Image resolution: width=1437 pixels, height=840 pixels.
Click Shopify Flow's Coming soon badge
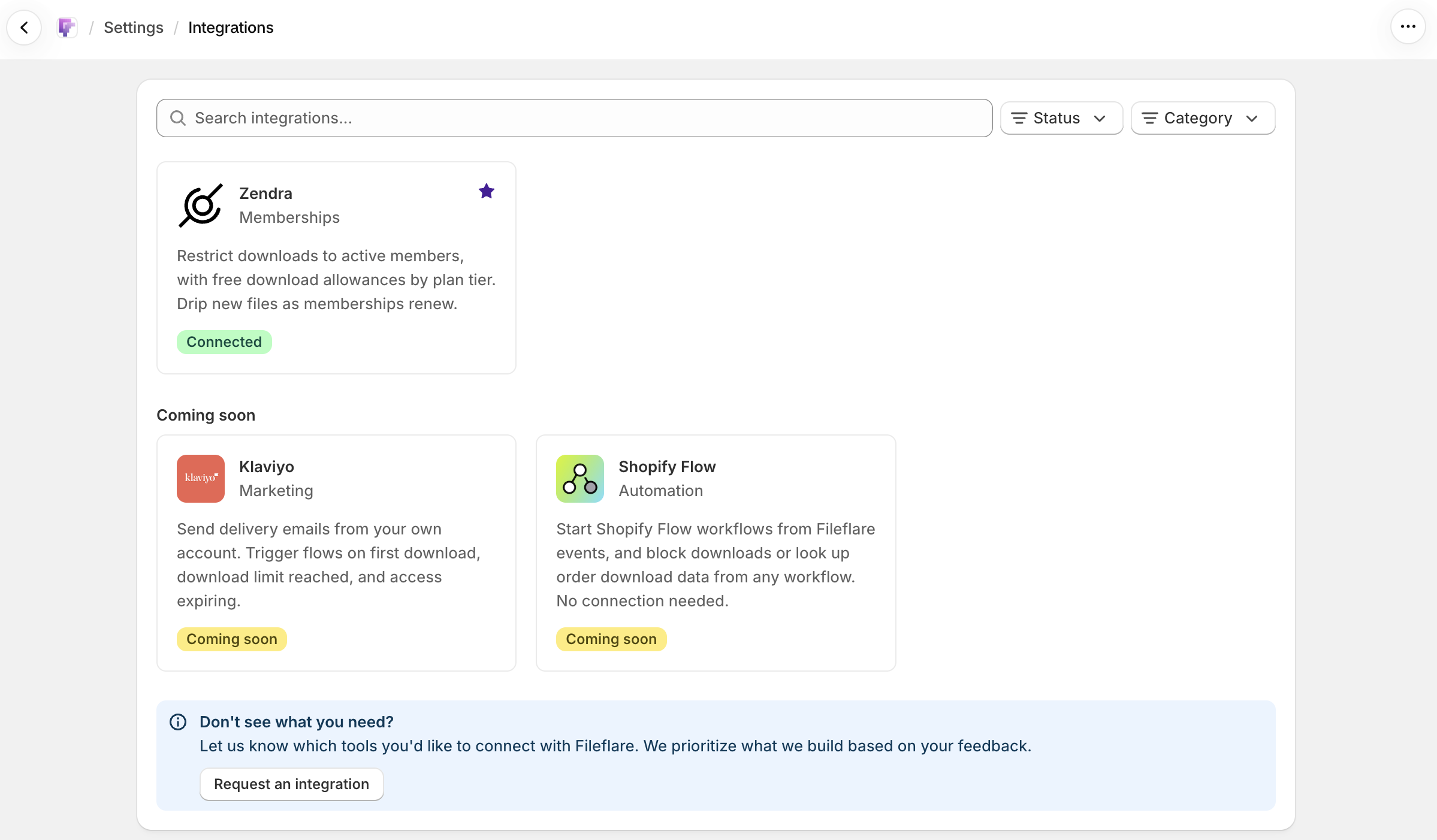(611, 639)
